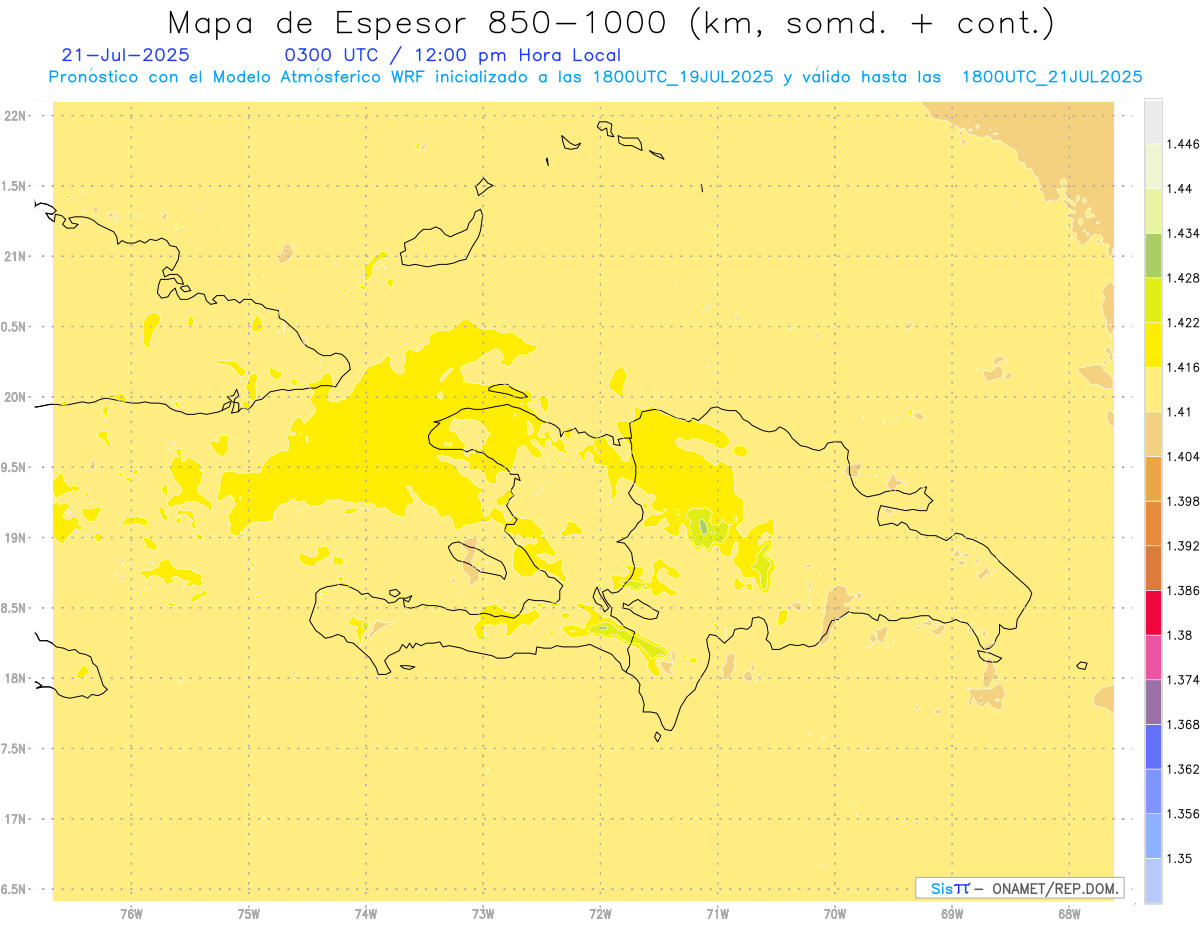
Task: Select the orange swatch between 1.398 and 1.404
Action: 1153,478
